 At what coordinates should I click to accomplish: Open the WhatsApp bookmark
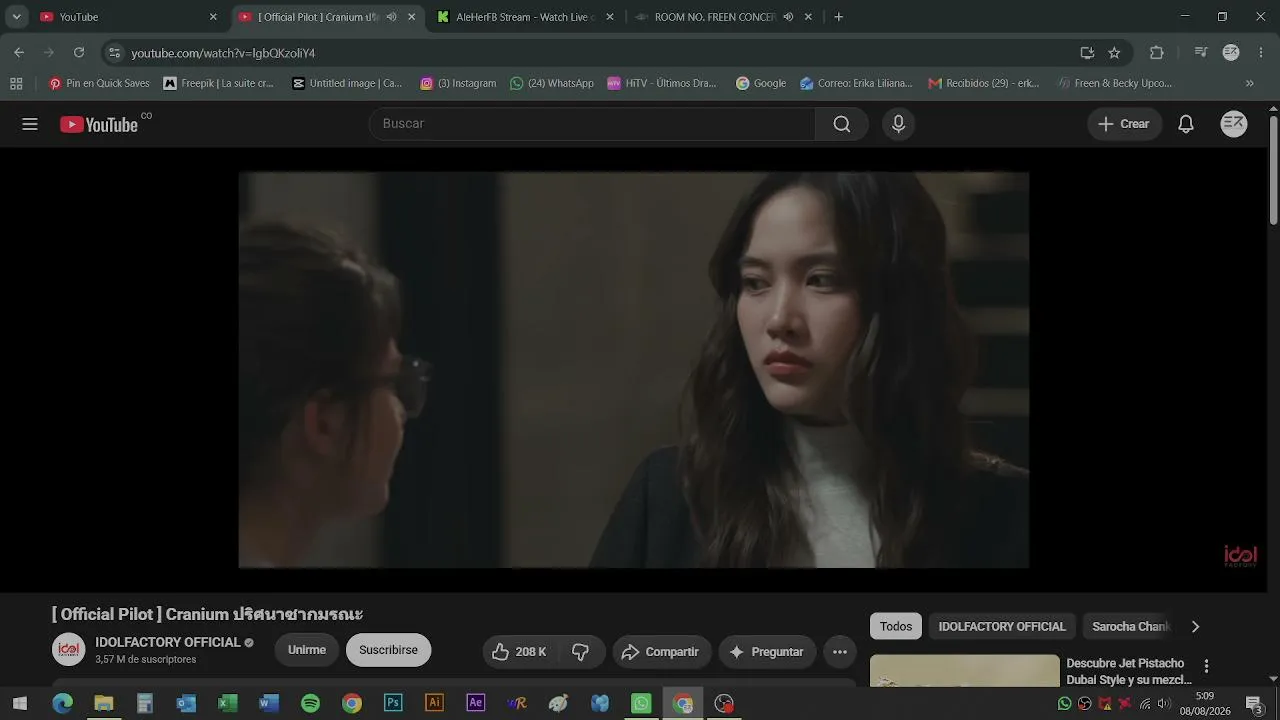click(551, 84)
